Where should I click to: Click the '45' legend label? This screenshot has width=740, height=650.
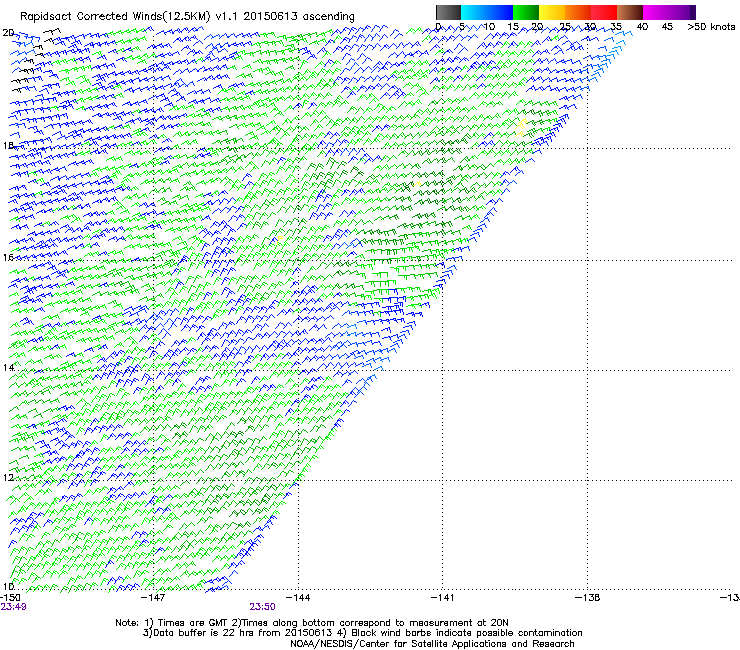click(667, 27)
